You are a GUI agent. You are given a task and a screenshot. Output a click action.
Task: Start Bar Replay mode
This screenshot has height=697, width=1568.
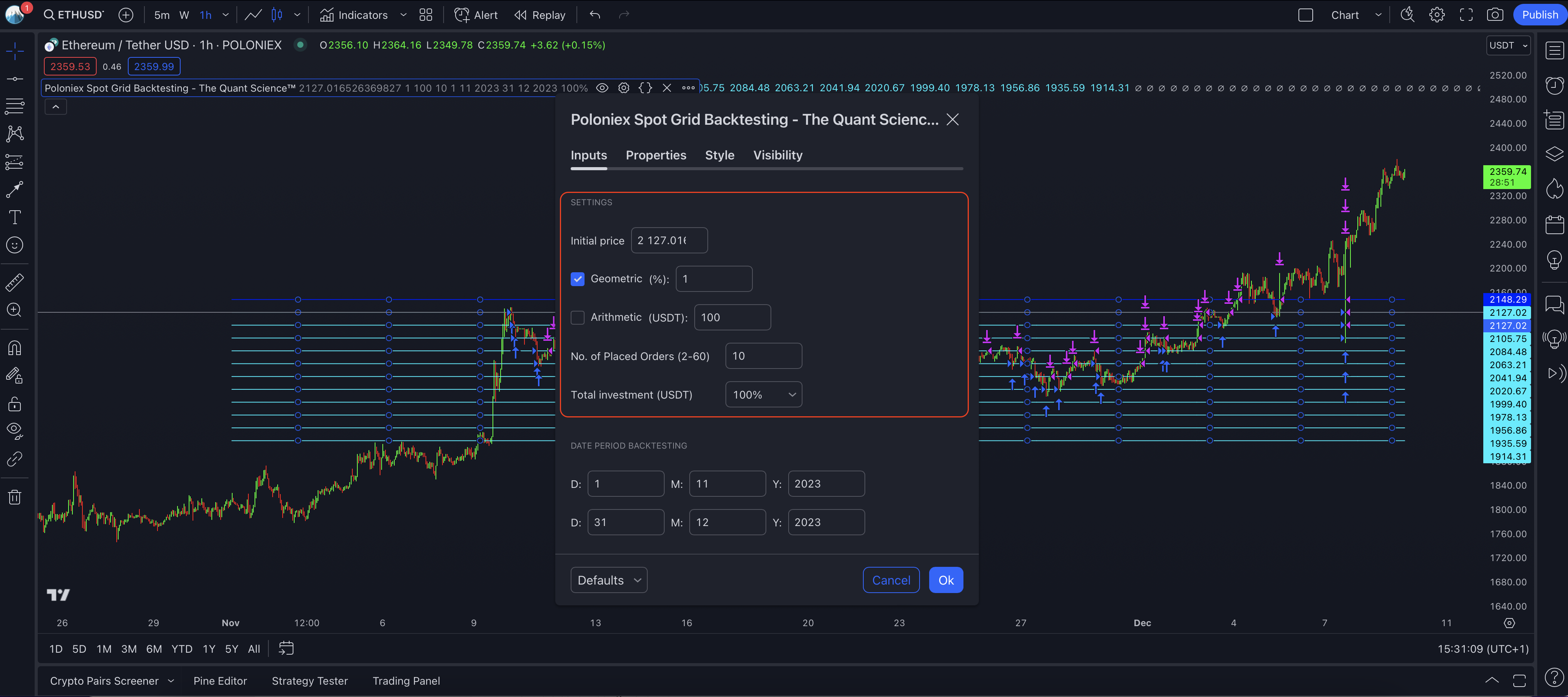539,15
